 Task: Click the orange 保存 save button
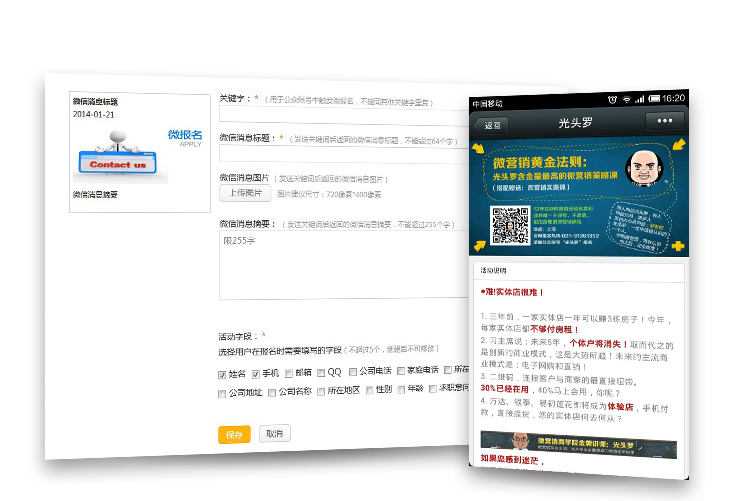point(234,435)
